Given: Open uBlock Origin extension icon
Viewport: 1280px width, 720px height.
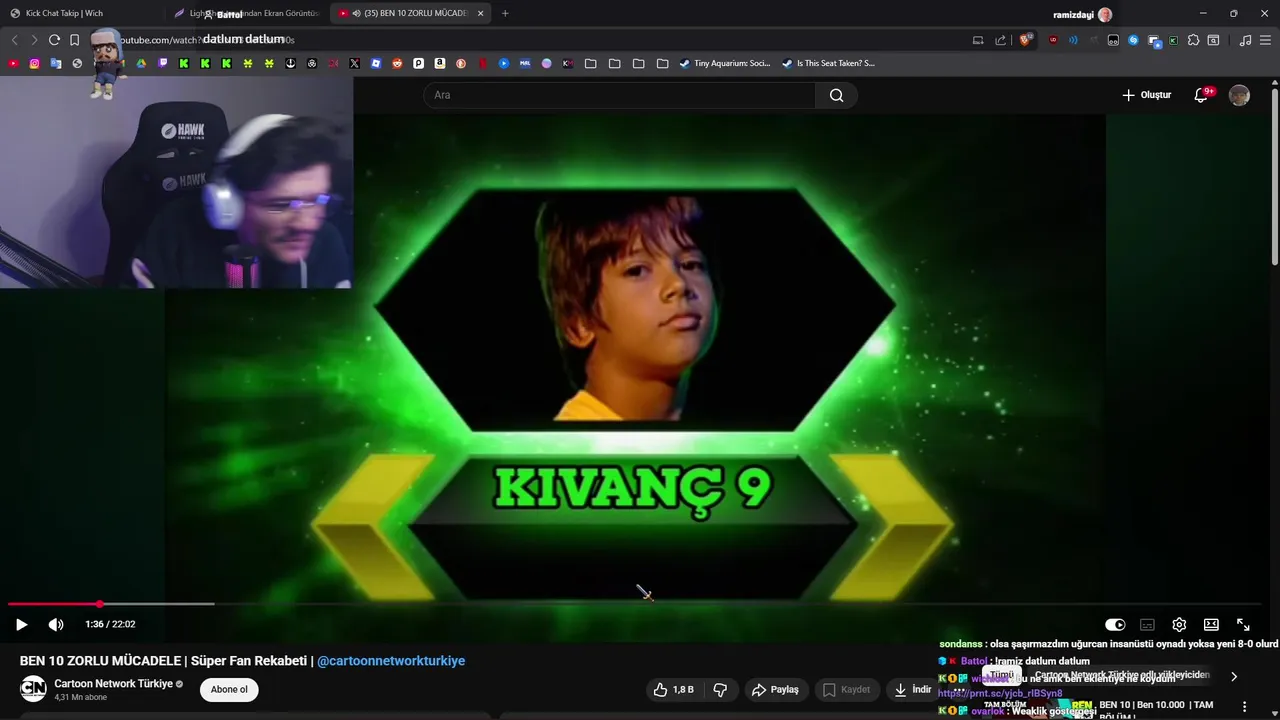Looking at the screenshot, I should coord(1053,40).
